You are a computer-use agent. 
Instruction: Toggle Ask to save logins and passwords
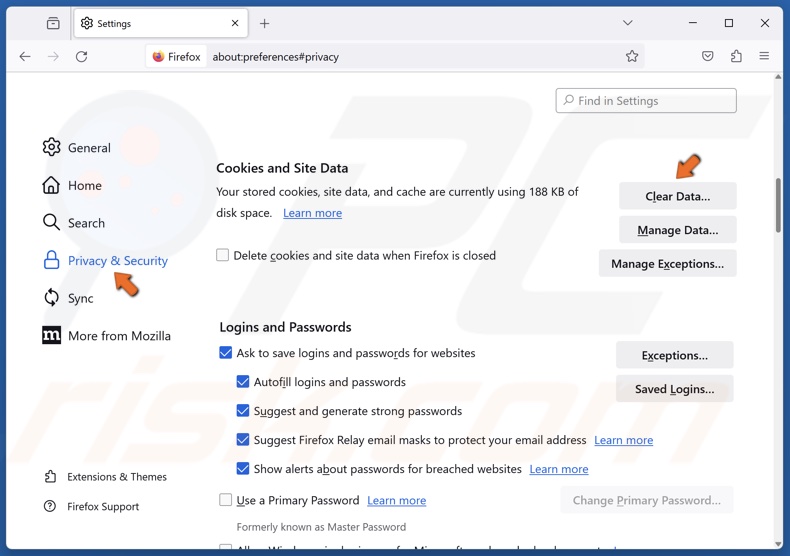click(x=225, y=353)
